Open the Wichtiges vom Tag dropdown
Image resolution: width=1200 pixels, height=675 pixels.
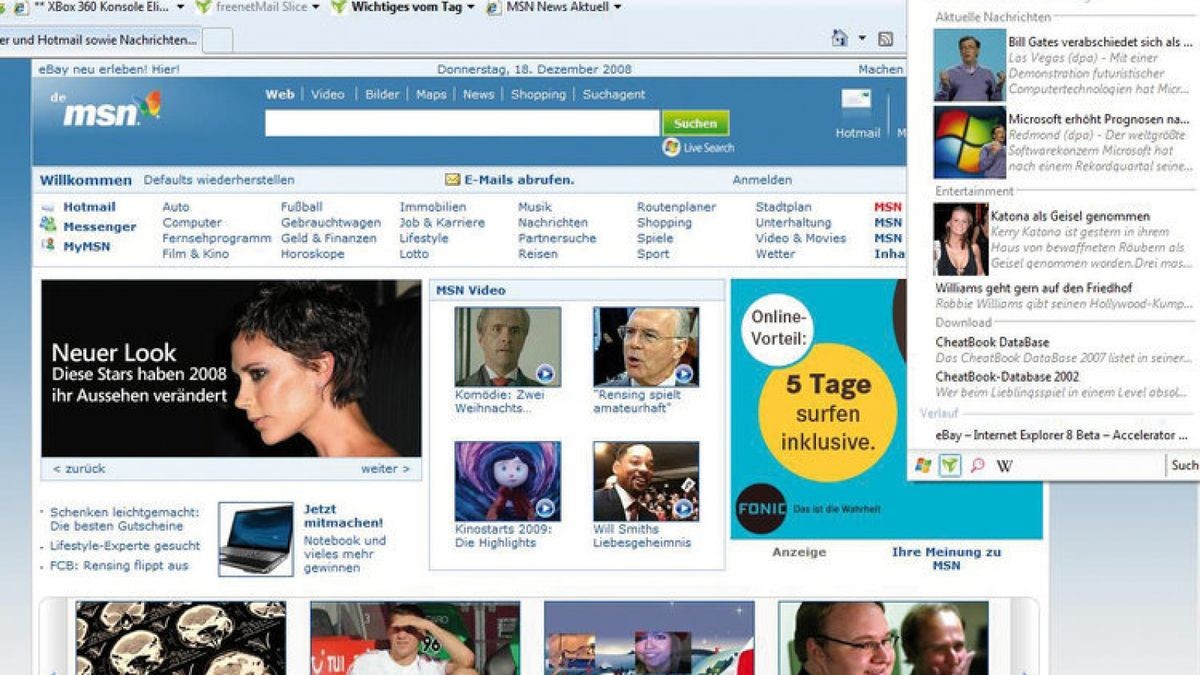[472, 7]
